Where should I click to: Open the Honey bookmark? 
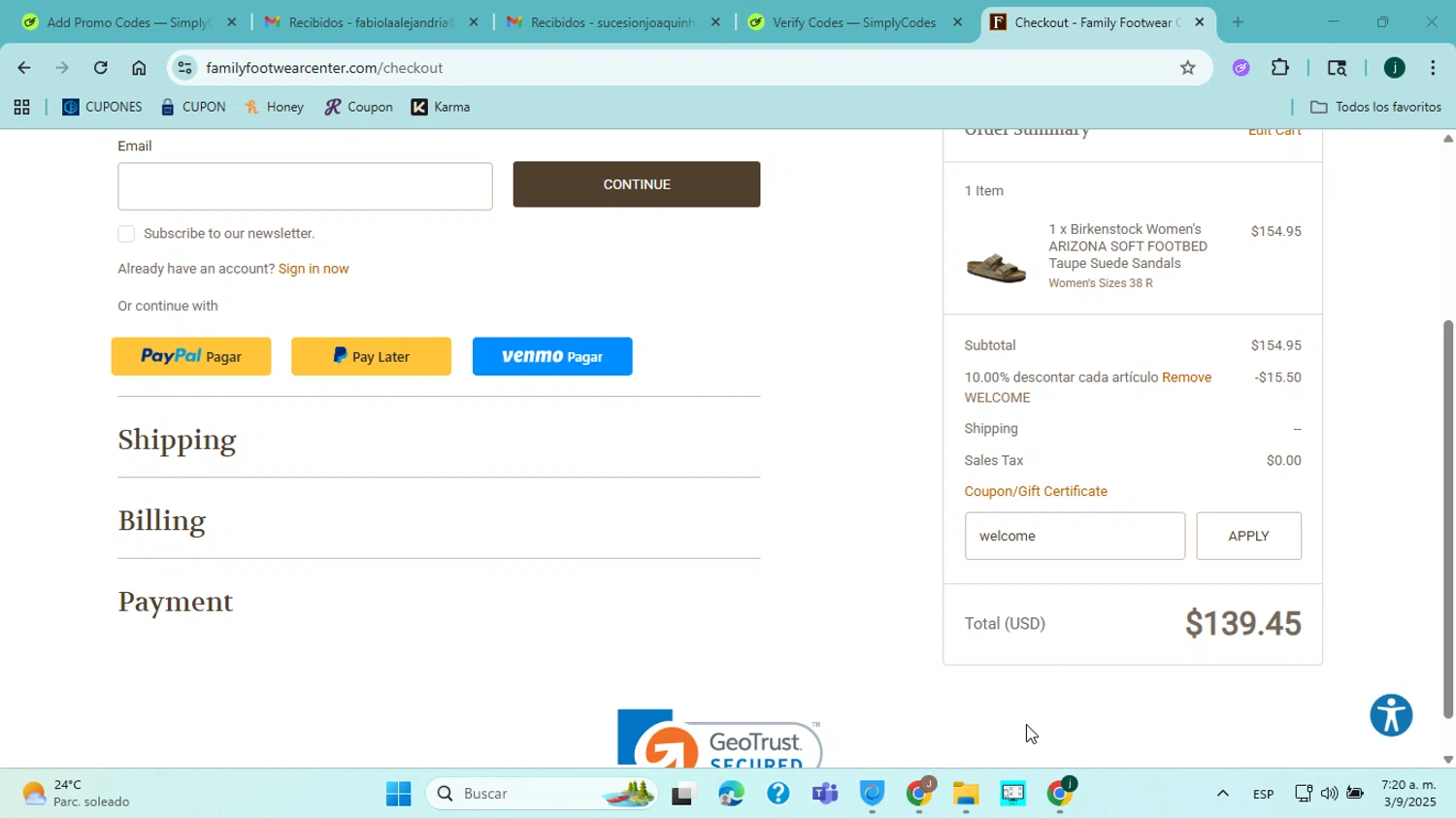(x=275, y=108)
